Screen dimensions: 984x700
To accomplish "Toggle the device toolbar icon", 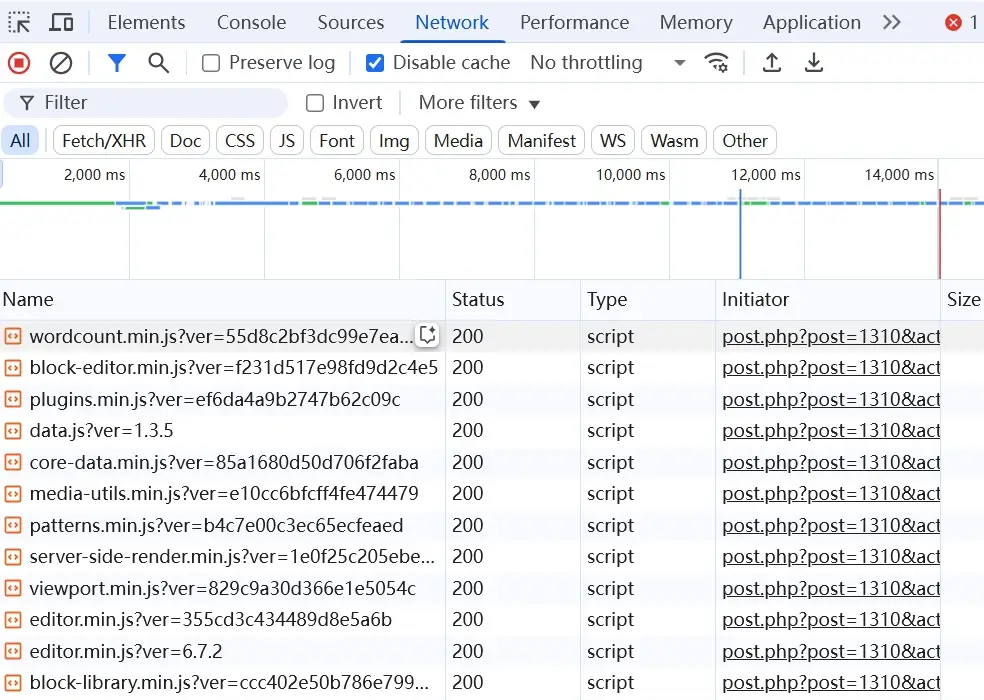I will click(x=61, y=23).
